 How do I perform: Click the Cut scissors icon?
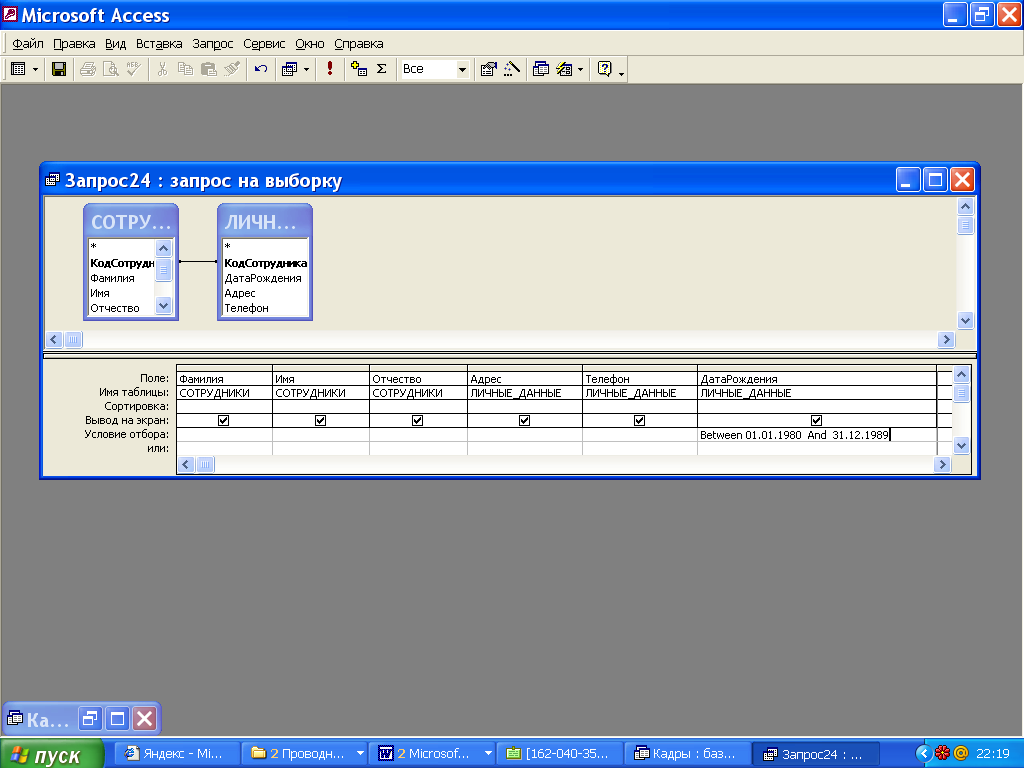tap(163, 69)
